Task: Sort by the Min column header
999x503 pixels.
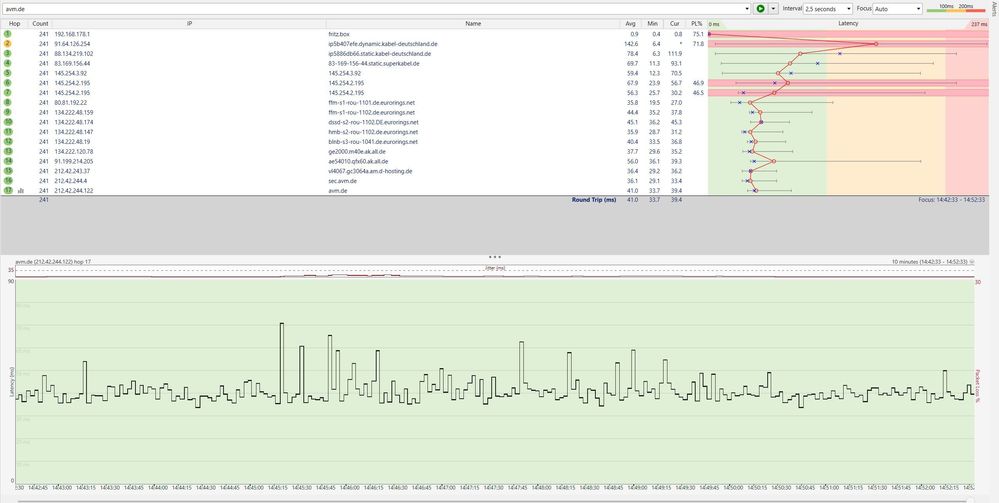Action: click(x=652, y=24)
